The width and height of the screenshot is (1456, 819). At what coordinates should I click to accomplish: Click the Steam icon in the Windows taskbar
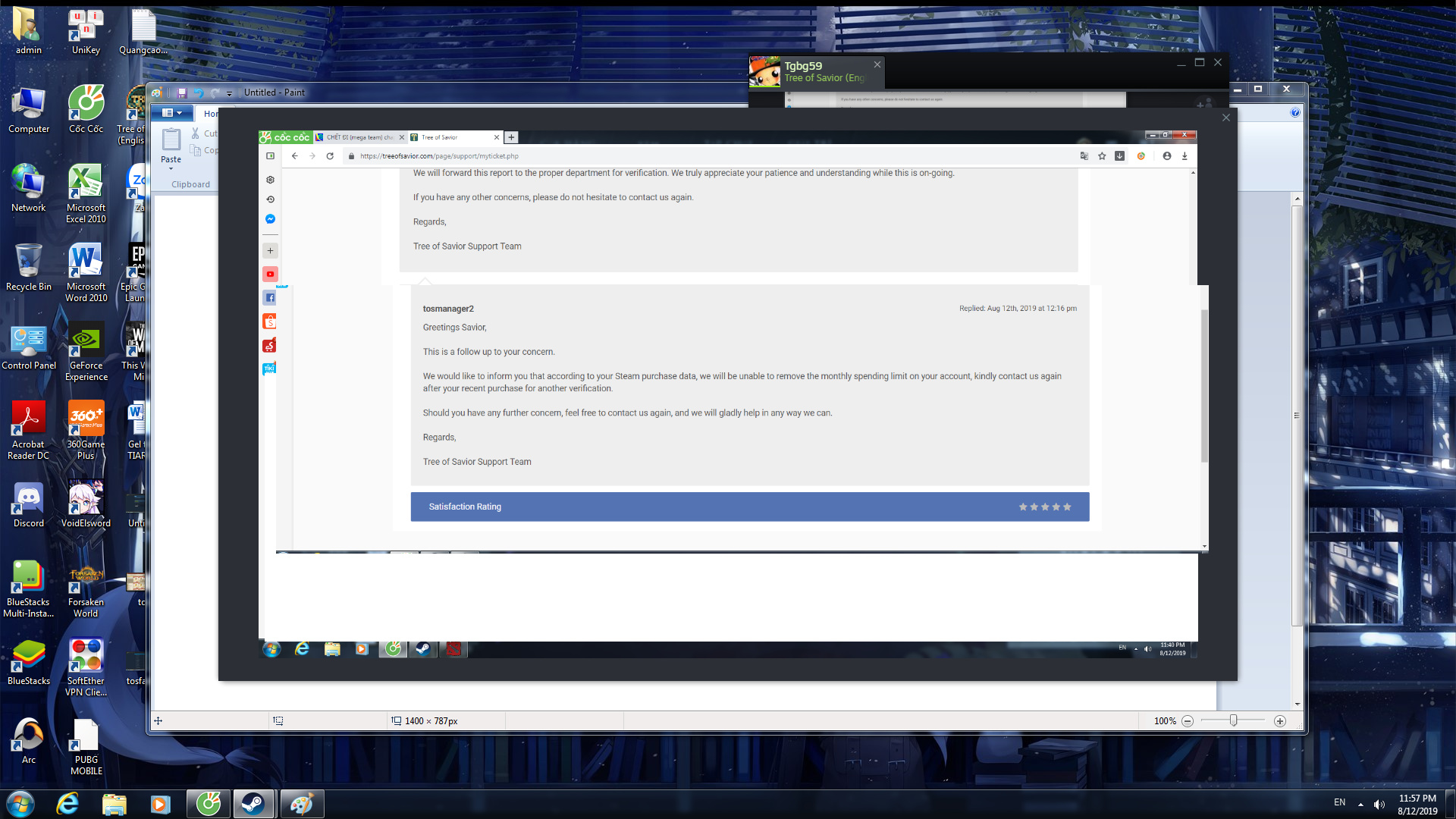(253, 804)
